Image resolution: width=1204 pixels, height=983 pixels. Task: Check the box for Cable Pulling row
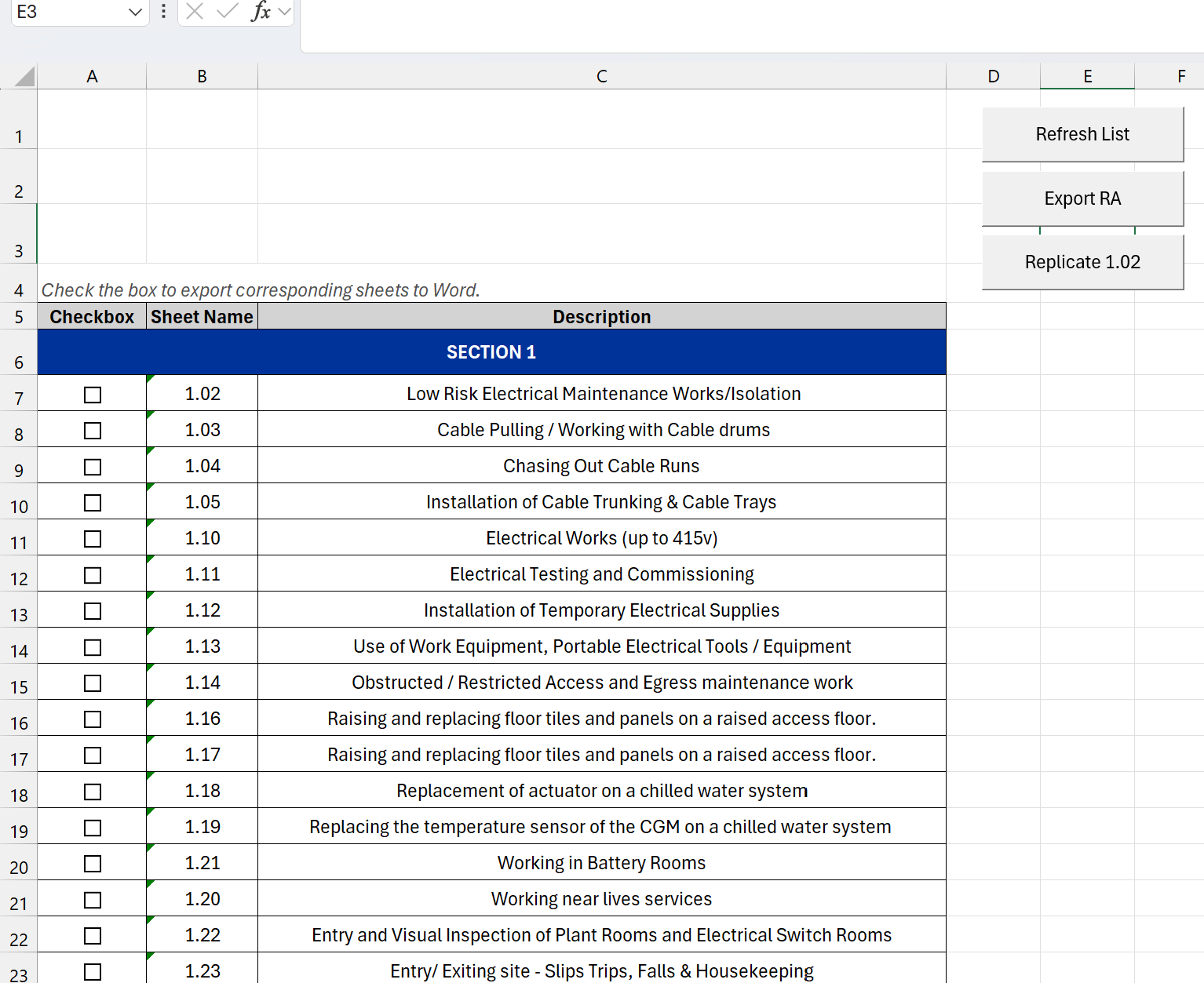(x=93, y=431)
